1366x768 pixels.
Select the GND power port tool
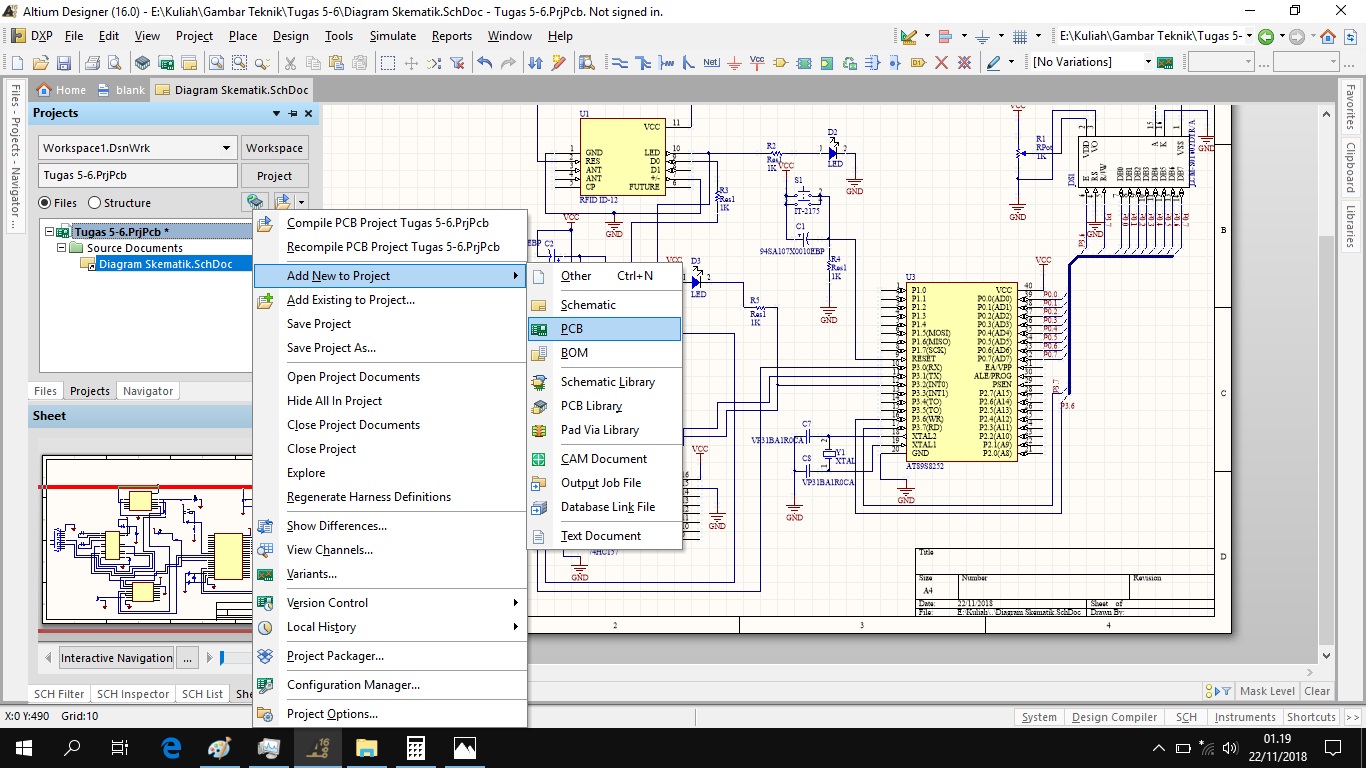coord(734,62)
